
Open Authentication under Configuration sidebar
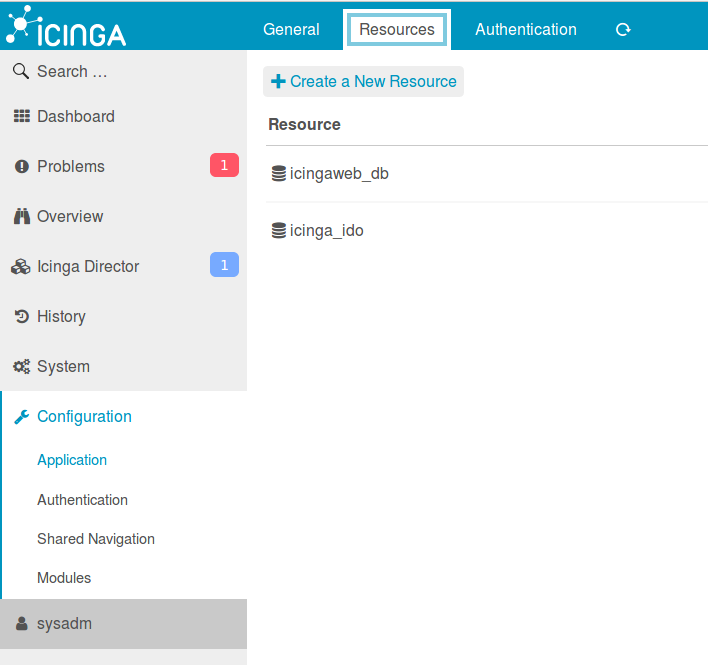[x=82, y=500]
